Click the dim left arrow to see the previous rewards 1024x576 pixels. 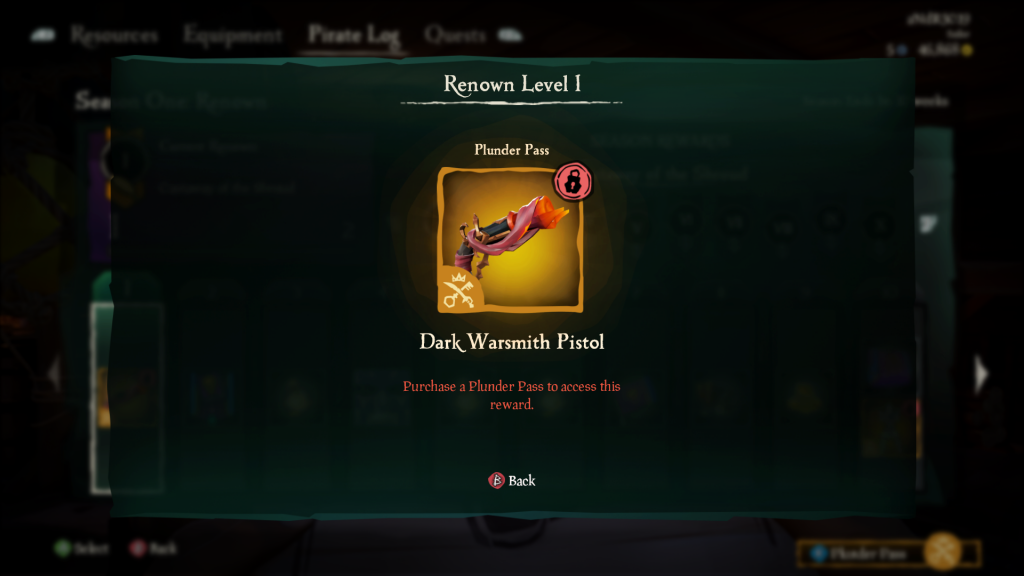tap(54, 374)
